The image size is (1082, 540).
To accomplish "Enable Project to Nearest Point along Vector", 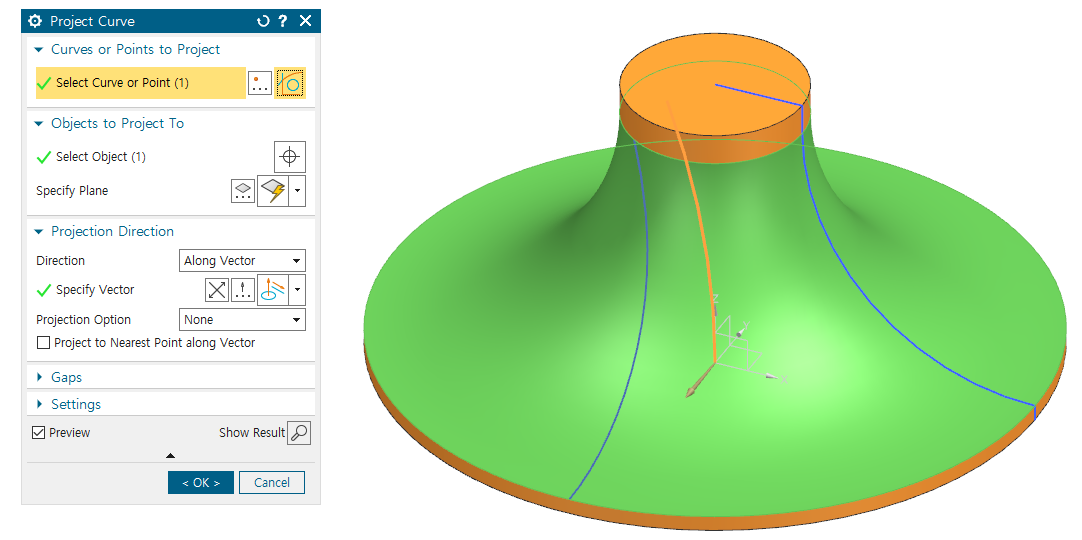I will click(x=43, y=343).
